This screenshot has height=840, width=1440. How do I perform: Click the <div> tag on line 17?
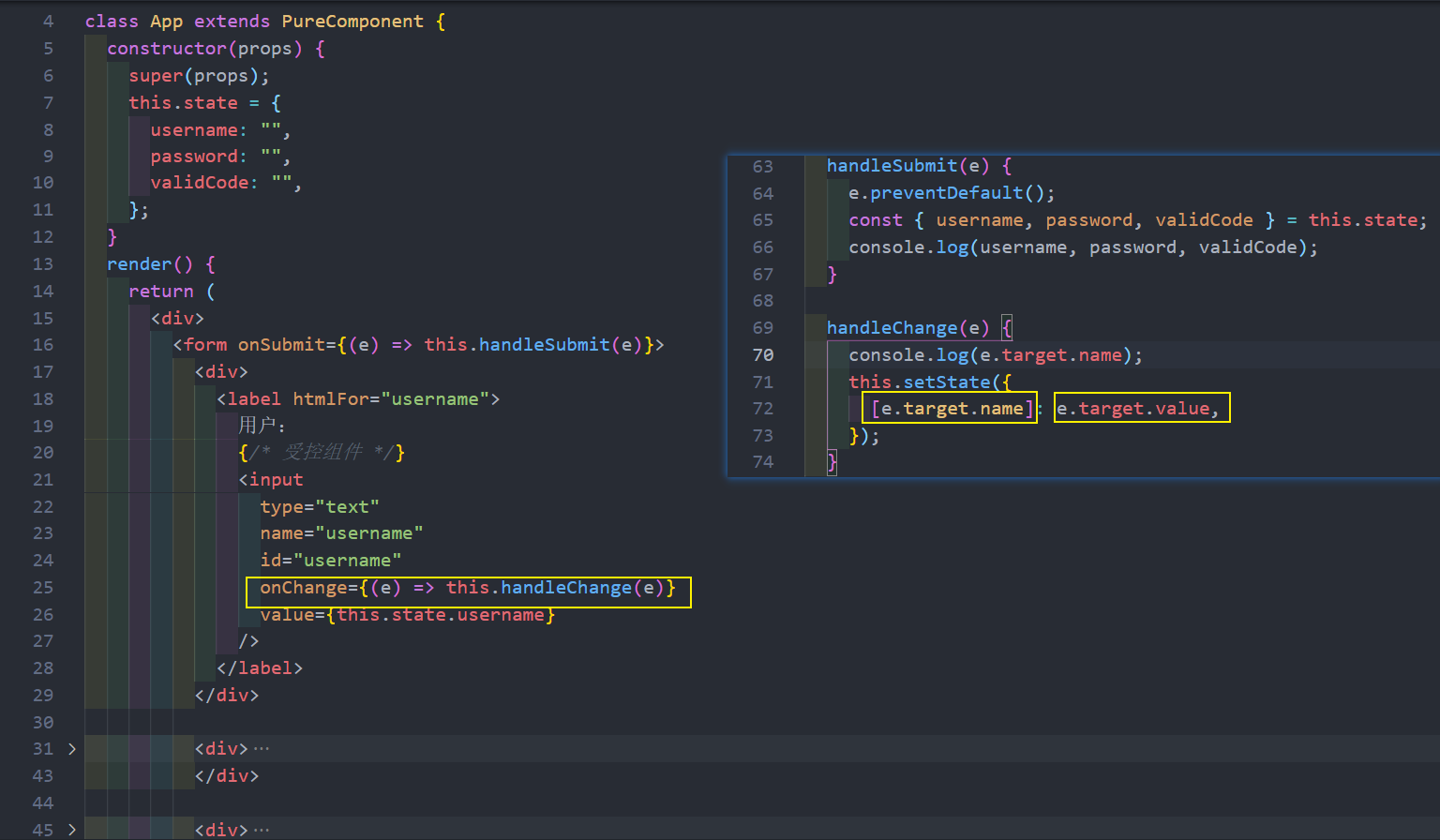[221, 372]
